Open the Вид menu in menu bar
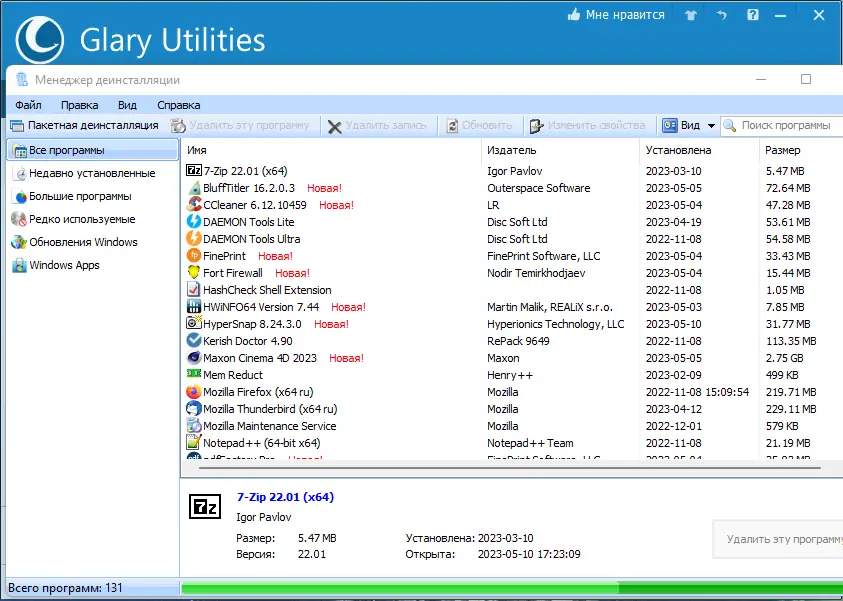 [x=127, y=105]
